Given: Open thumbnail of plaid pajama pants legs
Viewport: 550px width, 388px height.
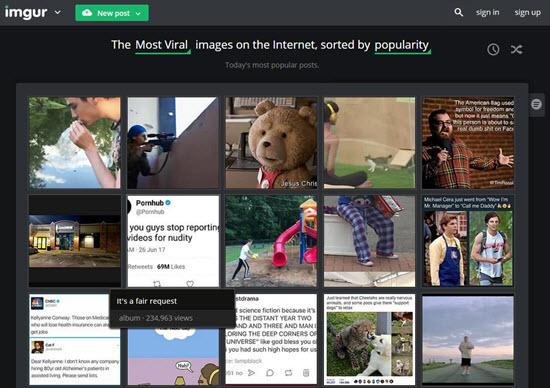Looking at the screenshot, I should click(369, 241).
